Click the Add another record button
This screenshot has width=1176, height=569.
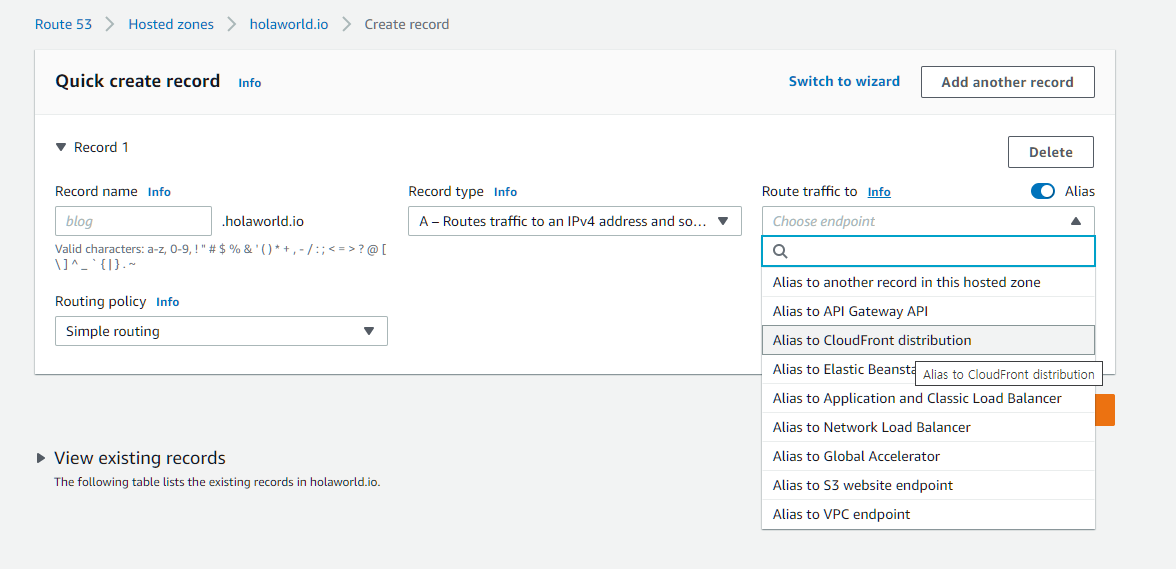[1007, 82]
